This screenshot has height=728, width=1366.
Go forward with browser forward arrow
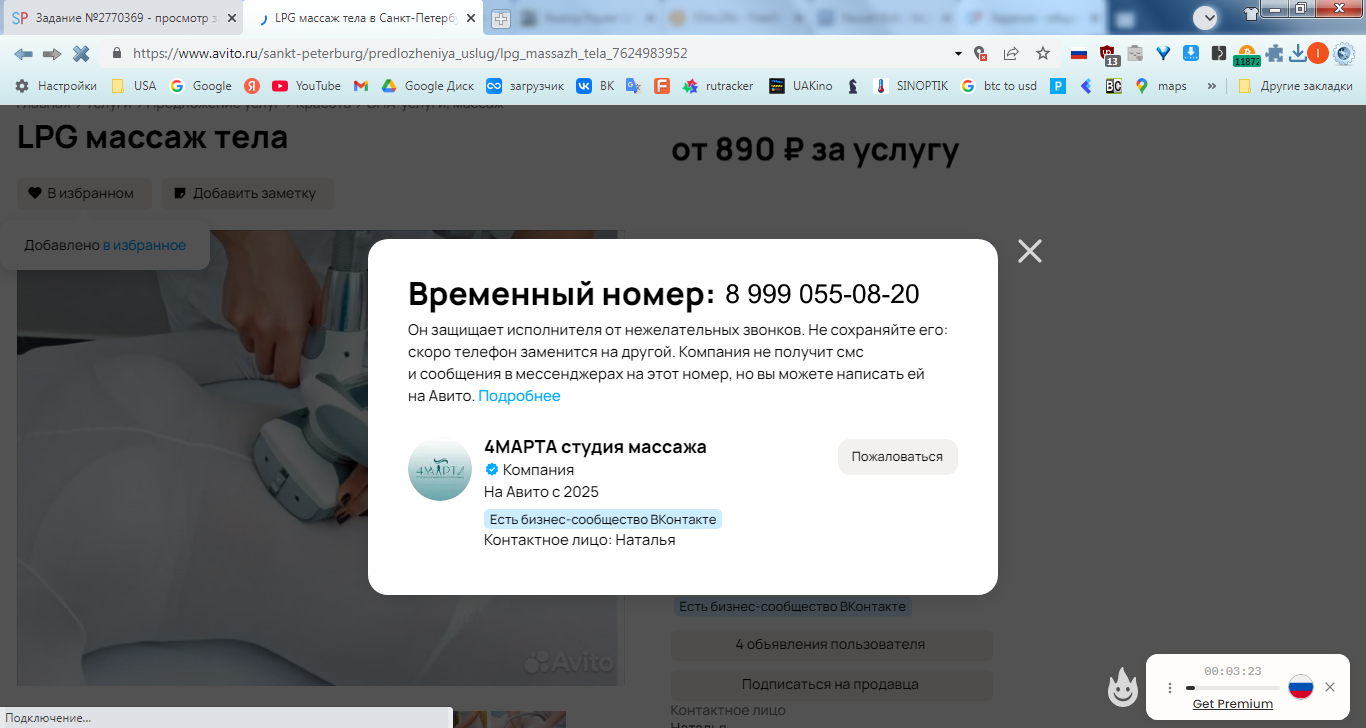click(52, 53)
